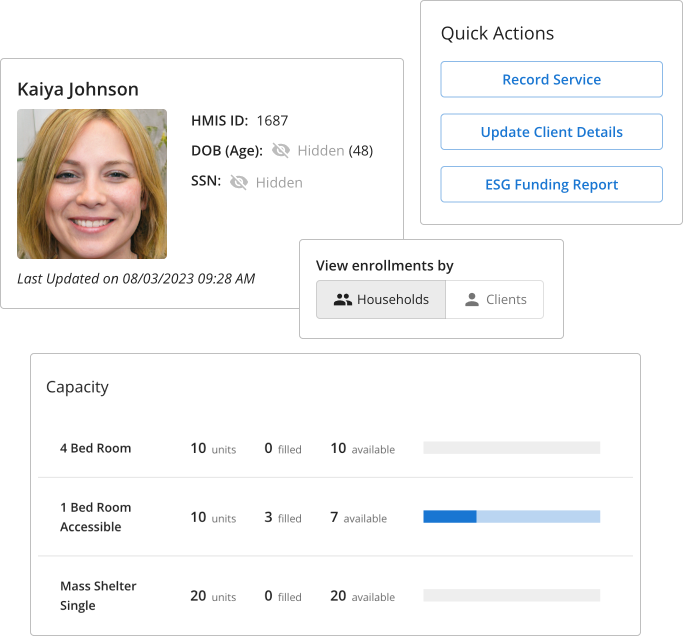The width and height of the screenshot is (683, 636).
Task: Click the 7 available units count
Action: click(335, 517)
